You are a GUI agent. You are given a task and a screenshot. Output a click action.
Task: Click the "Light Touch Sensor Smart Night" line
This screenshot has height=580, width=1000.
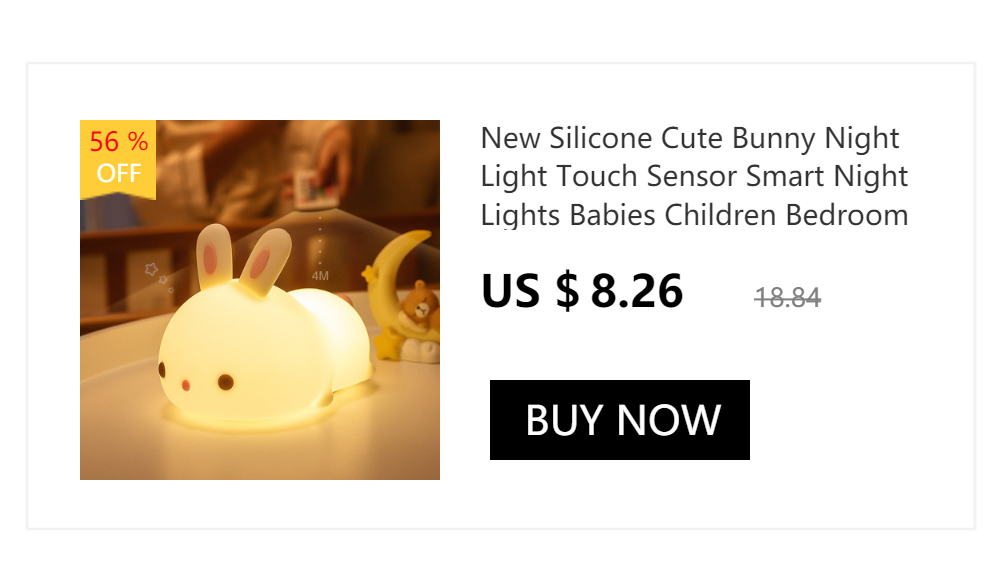point(694,176)
